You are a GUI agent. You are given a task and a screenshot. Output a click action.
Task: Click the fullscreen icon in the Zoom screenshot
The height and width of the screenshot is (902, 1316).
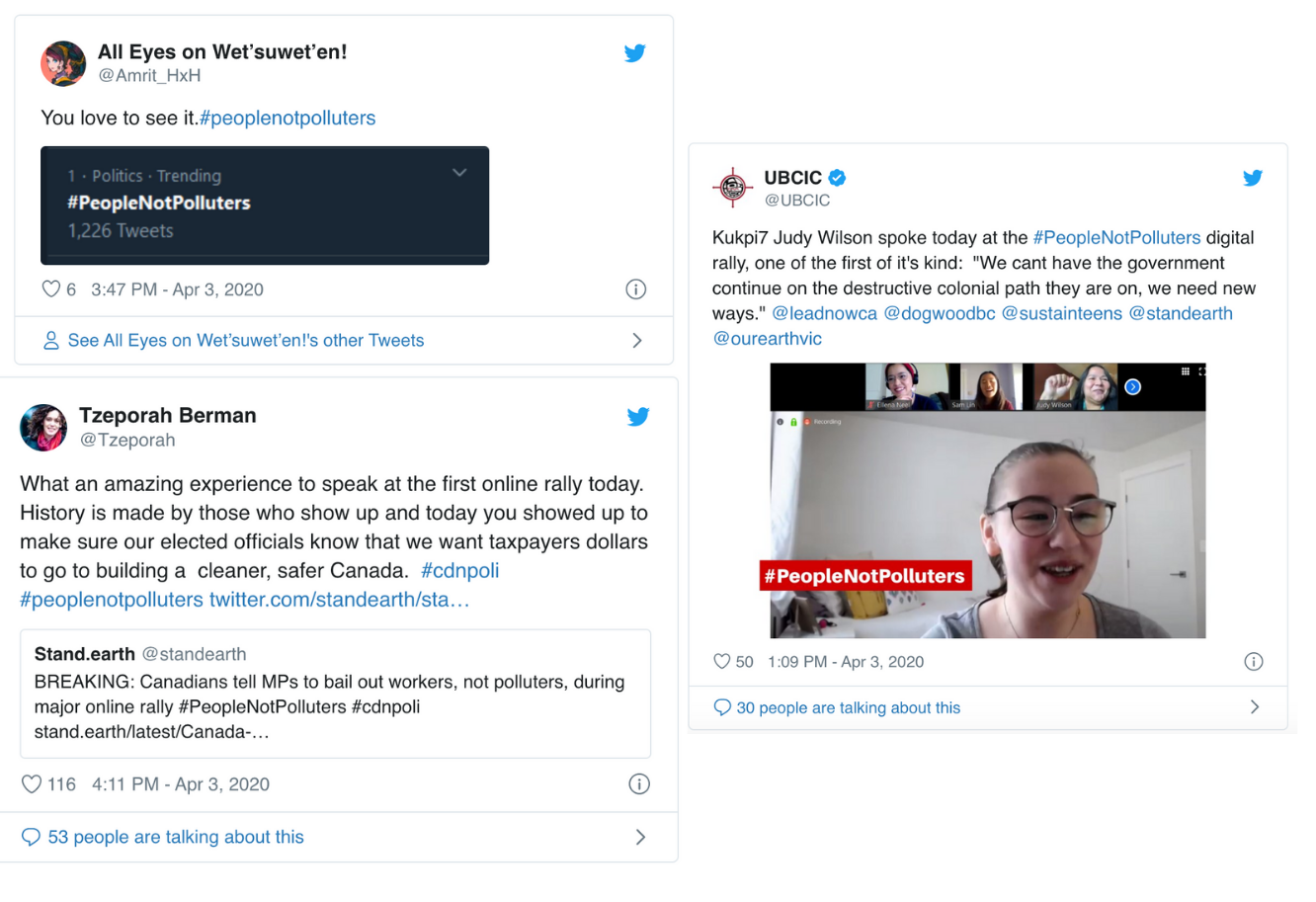click(x=1201, y=371)
